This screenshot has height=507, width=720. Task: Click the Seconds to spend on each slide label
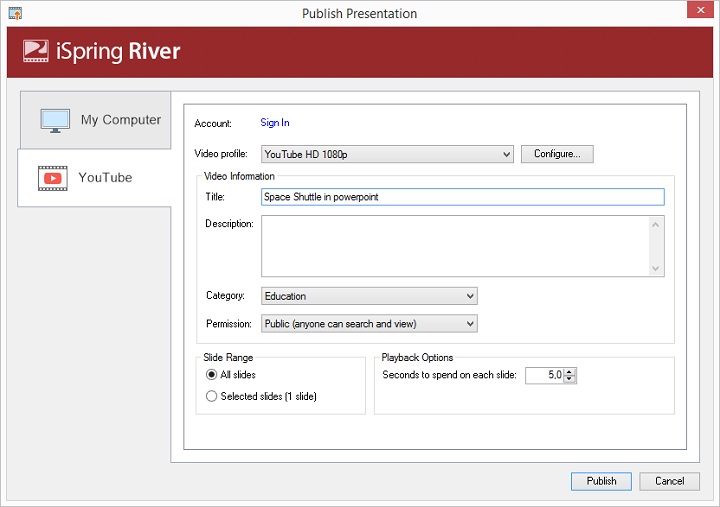[x=450, y=375]
